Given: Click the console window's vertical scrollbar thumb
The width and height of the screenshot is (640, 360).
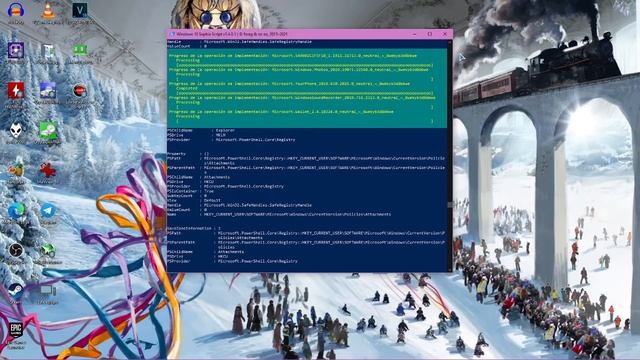Looking at the screenshot, I should click(x=450, y=204).
